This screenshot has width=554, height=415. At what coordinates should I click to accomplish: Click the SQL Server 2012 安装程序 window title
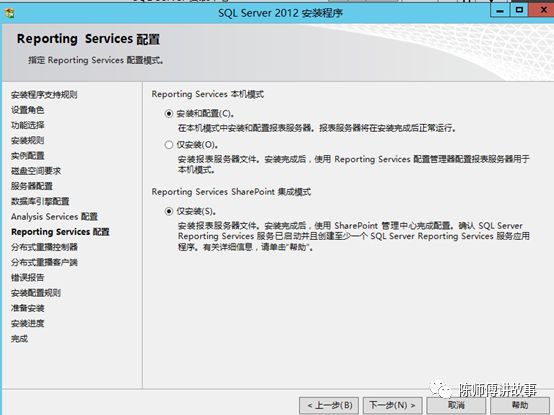pos(280,13)
